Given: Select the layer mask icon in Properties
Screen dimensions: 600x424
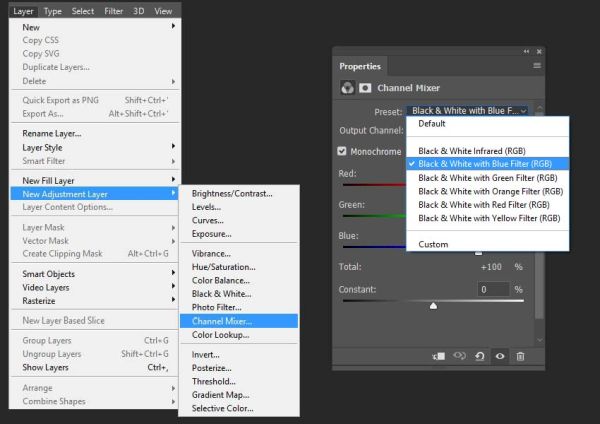Looking at the screenshot, I should [365, 88].
